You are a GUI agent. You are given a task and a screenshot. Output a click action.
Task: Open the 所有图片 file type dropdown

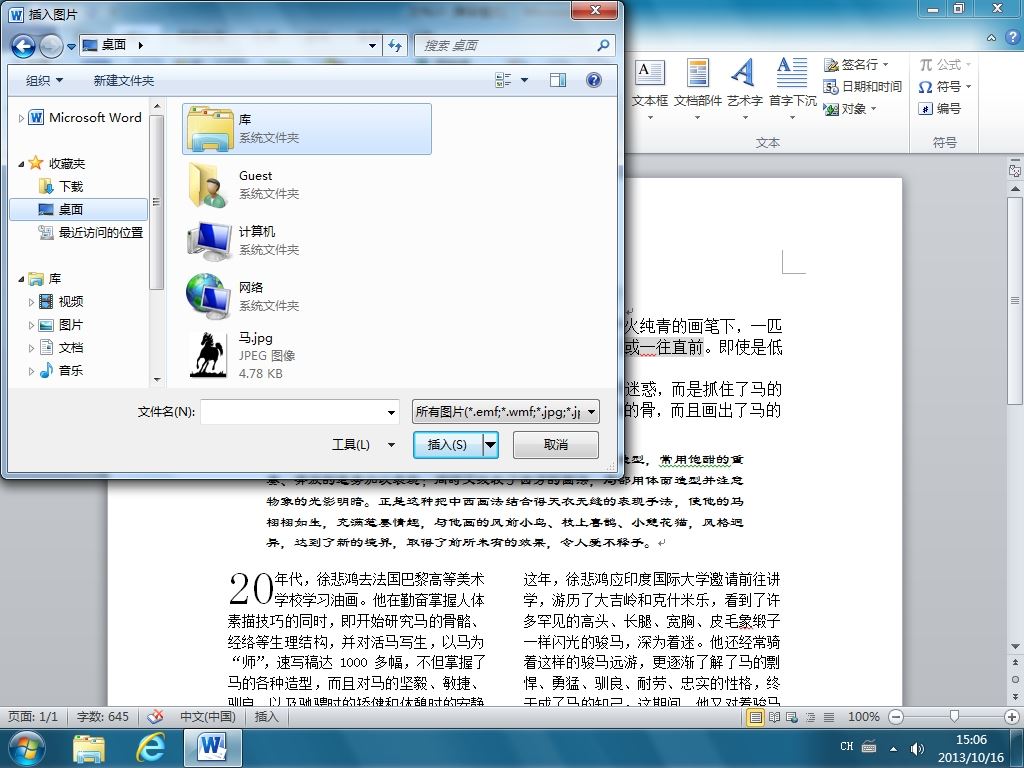(x=505, y=412)
